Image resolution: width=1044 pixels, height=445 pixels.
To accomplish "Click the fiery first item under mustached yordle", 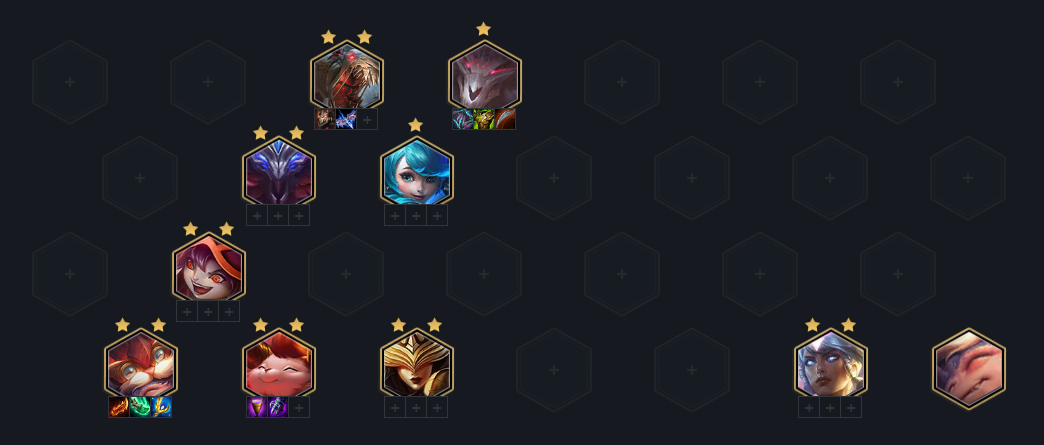I will [x=119, y=407].
